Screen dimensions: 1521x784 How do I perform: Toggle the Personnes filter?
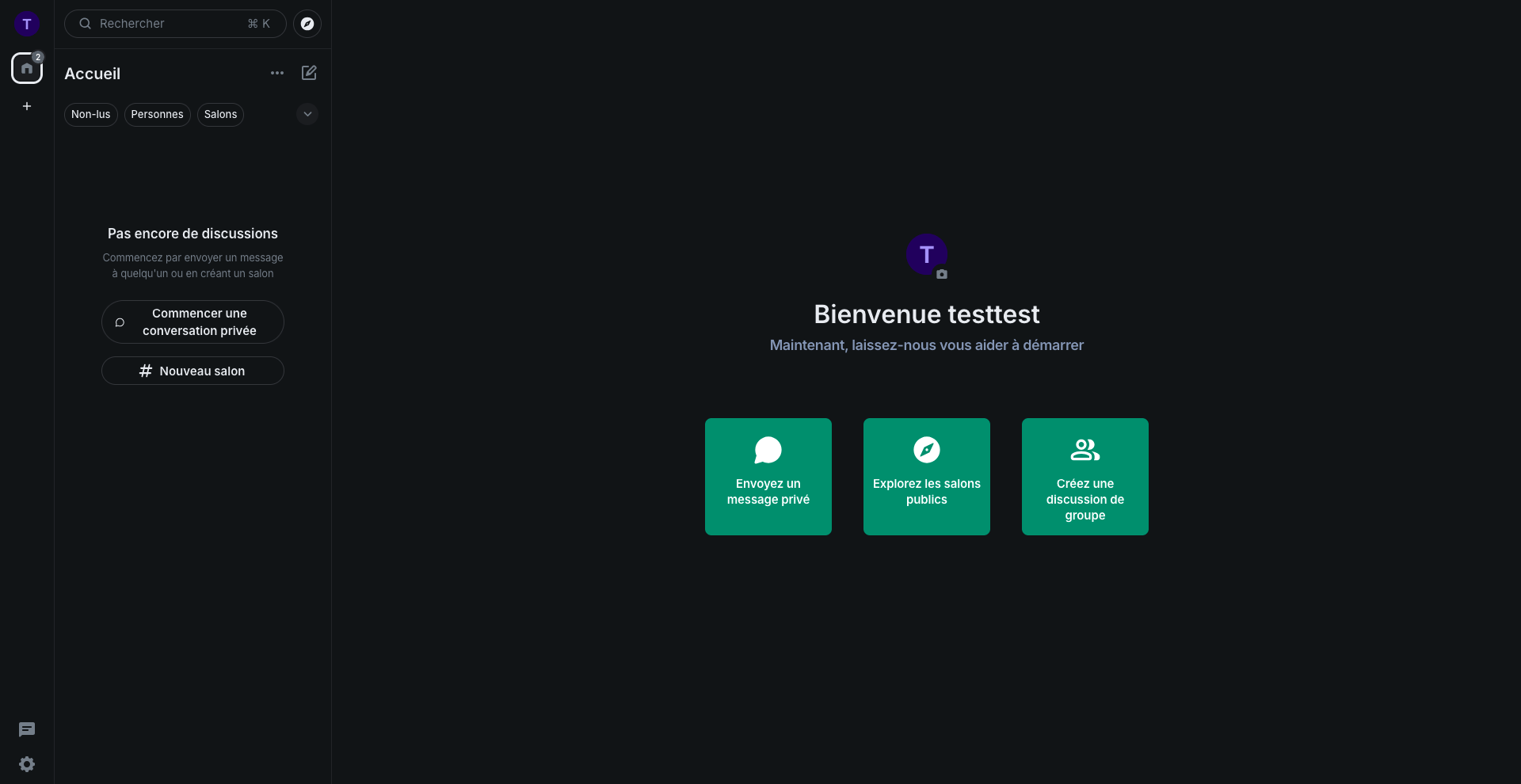point(157,115)
